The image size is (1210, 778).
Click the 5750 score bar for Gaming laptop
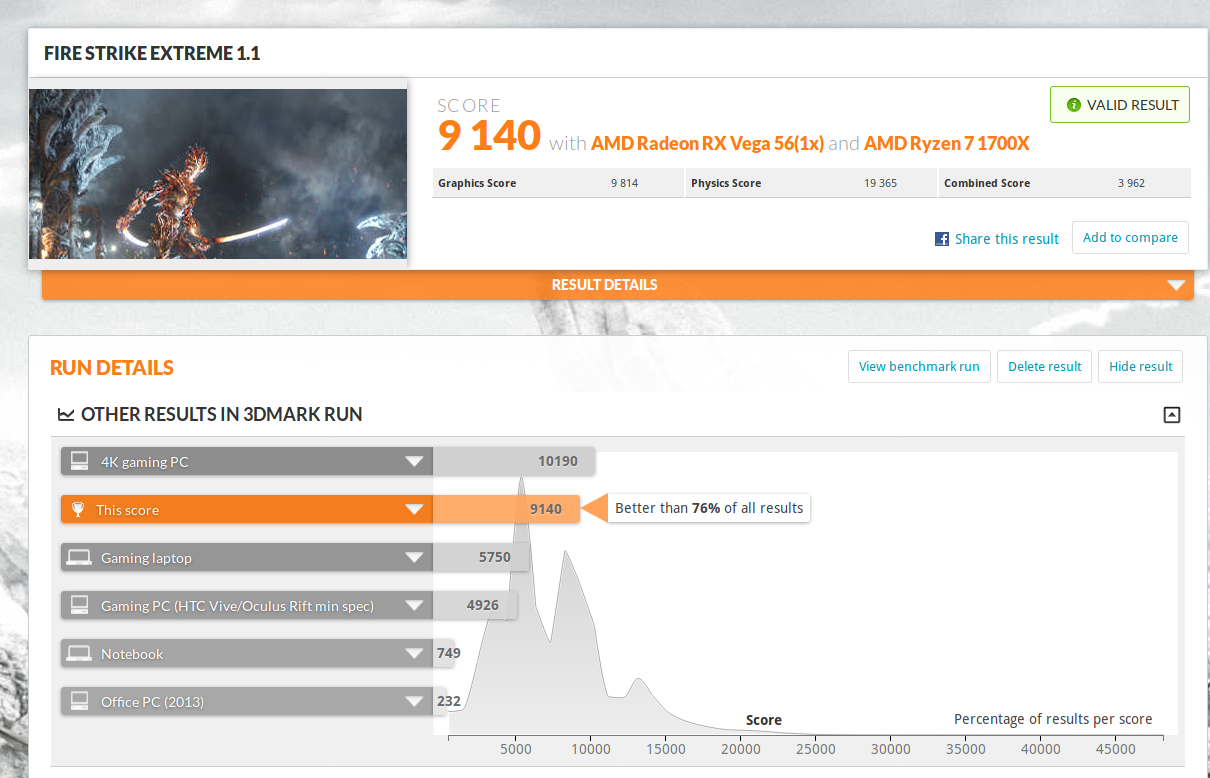click(479, 558)
